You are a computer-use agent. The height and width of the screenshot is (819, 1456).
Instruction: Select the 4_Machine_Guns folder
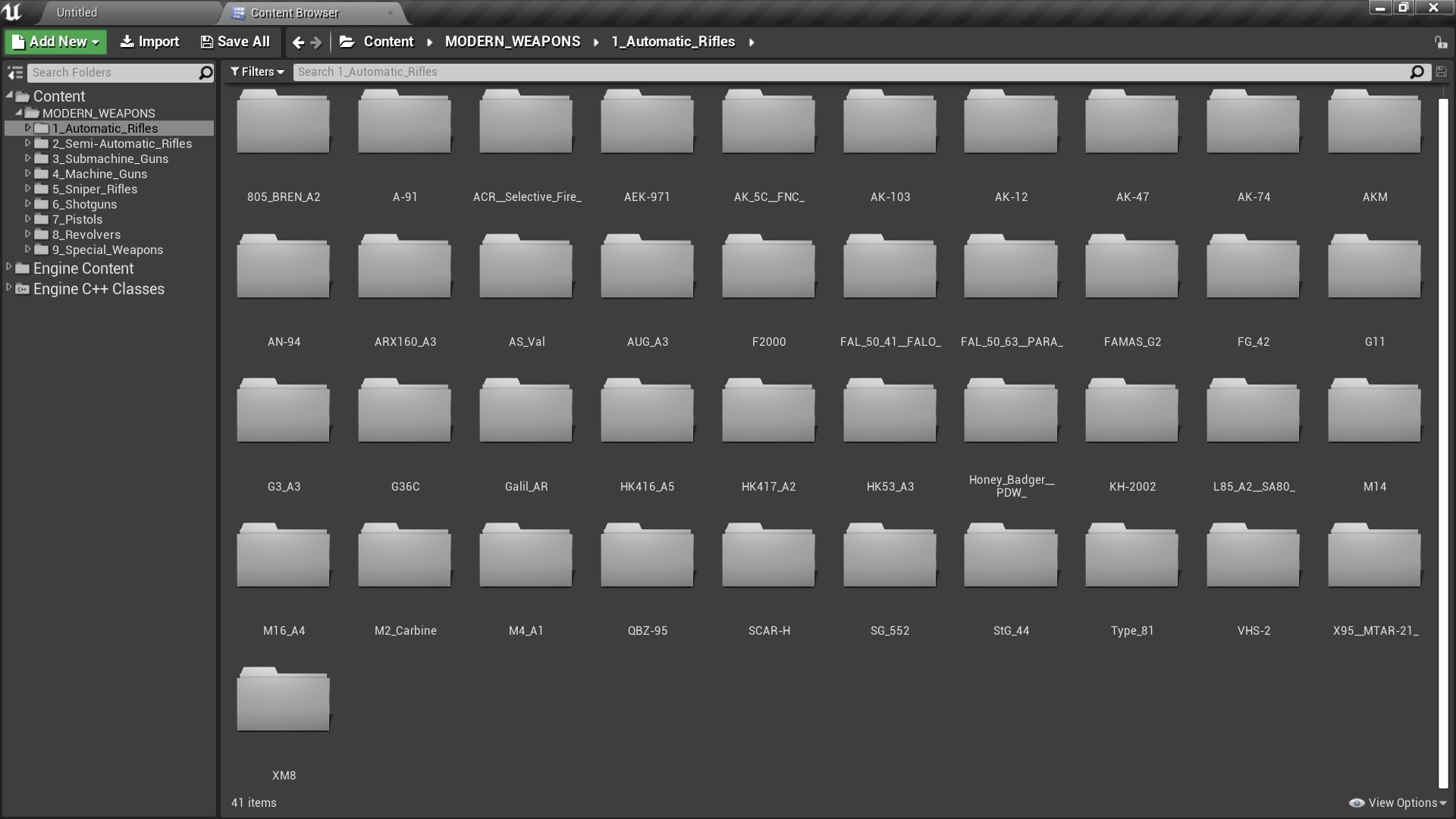(100, 173)
